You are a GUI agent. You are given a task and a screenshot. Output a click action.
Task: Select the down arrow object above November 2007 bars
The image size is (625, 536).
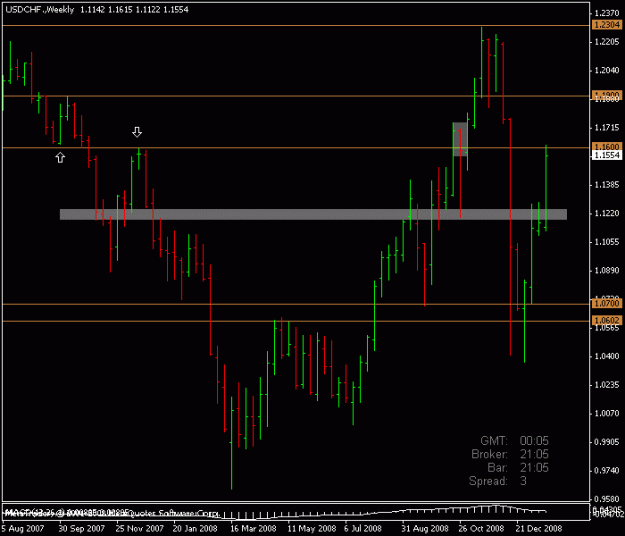click(x=137, y=132)
